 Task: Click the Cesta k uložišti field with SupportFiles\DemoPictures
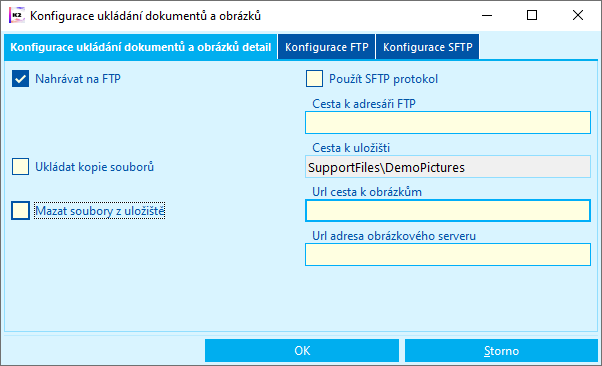tap(448, 167)
